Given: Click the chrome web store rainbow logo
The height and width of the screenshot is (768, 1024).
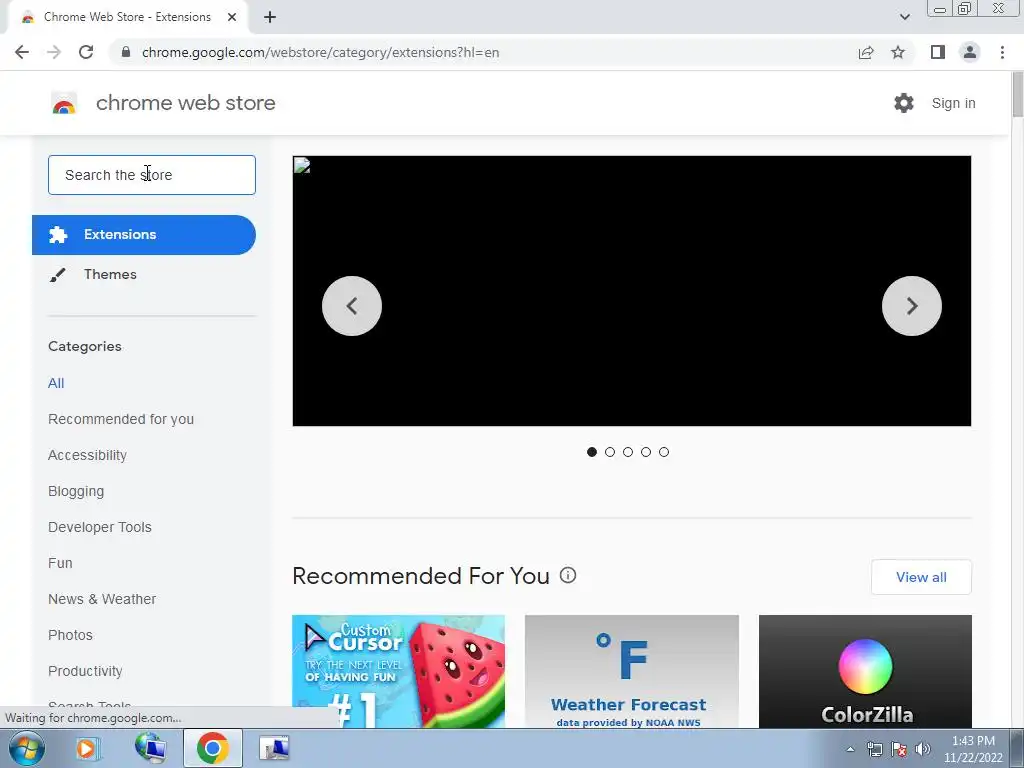Looking at the screenshot, I should pos(64,103).
